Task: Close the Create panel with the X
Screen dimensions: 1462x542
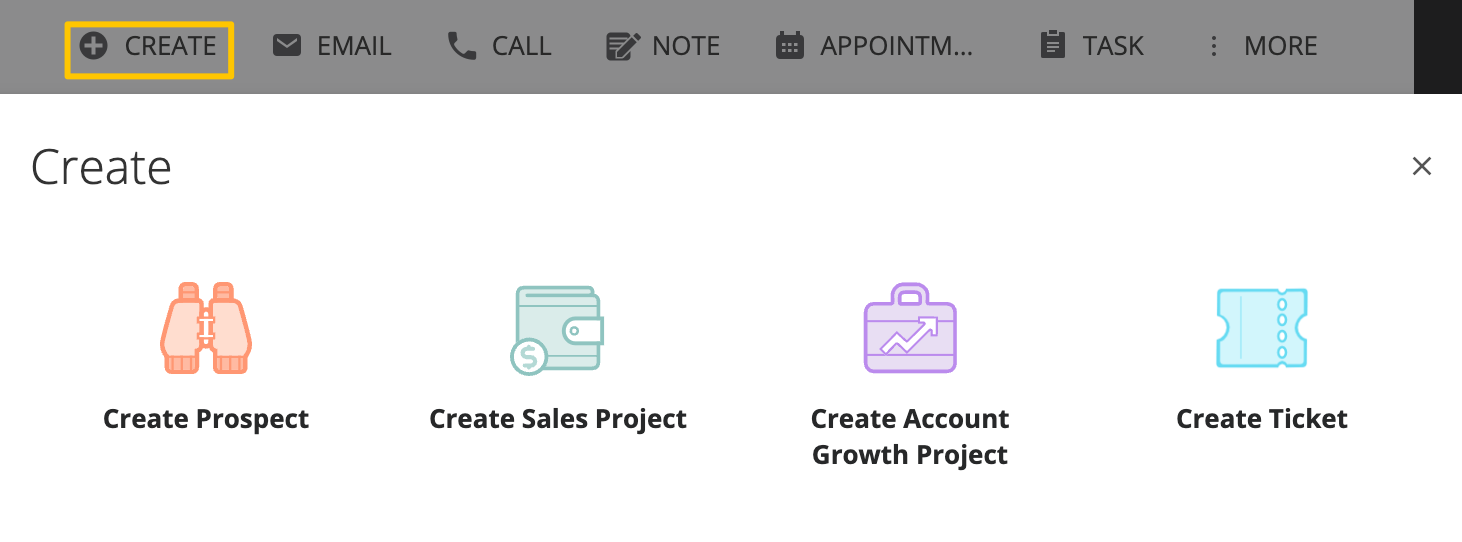Action: point(1422,166)
